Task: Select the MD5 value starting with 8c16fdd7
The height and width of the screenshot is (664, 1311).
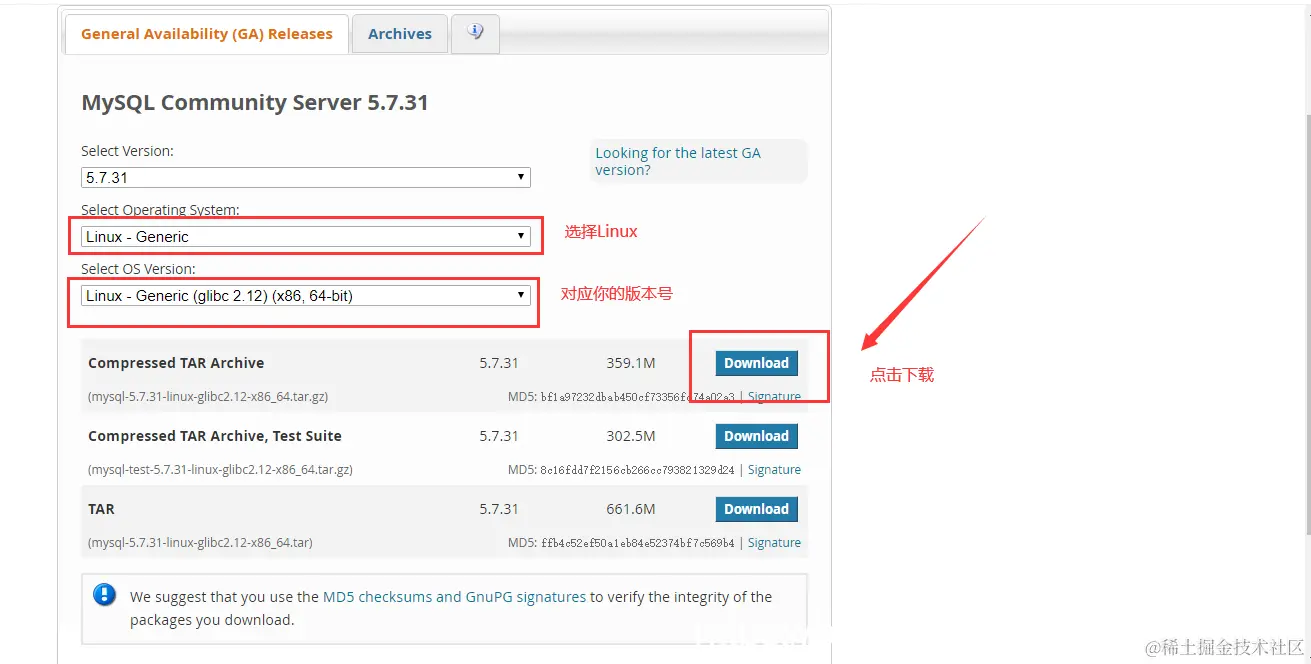Action: point(637,470)
